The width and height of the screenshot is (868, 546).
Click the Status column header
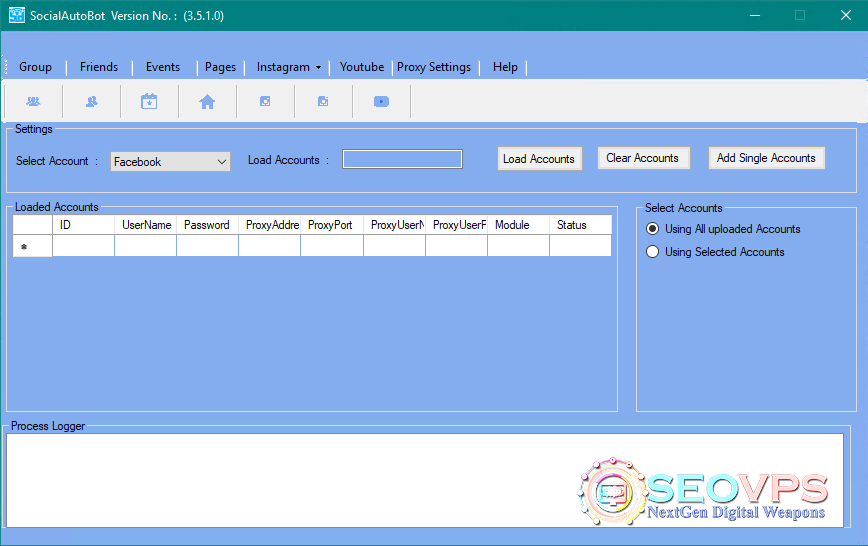[x=581, y=225]
